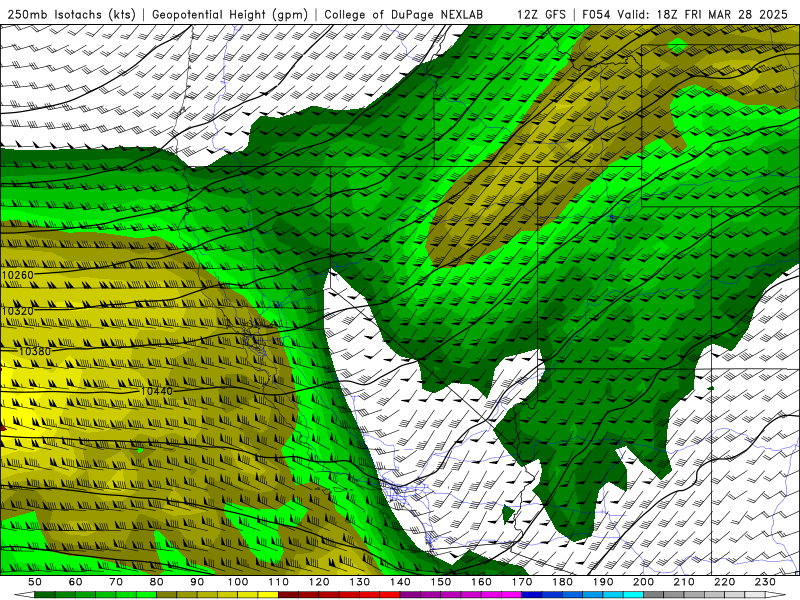Screen dimensions: 800x600
Task: Click the 190 value on the color scale
Action: point(603,582)
